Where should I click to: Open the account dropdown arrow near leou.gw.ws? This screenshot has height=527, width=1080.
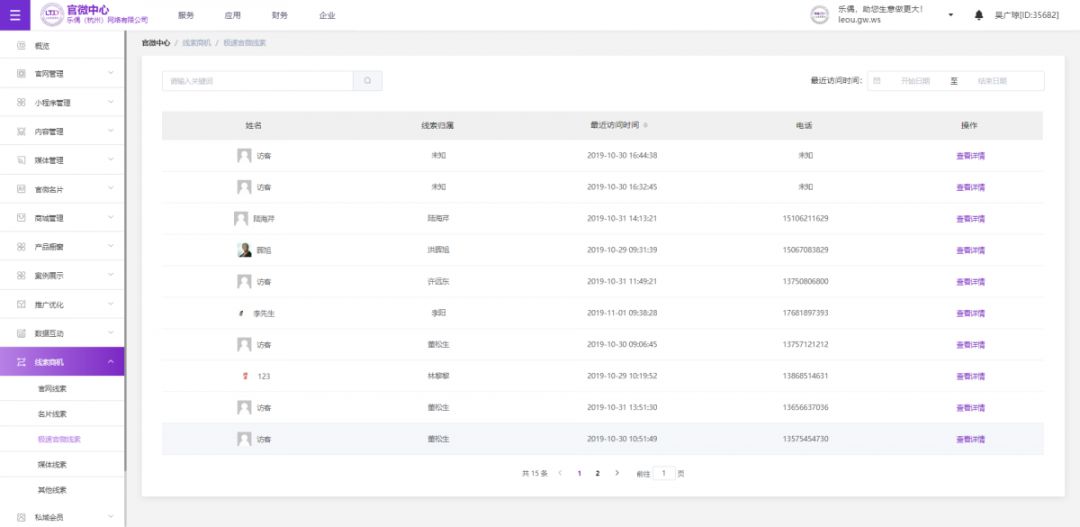(950, 15)
